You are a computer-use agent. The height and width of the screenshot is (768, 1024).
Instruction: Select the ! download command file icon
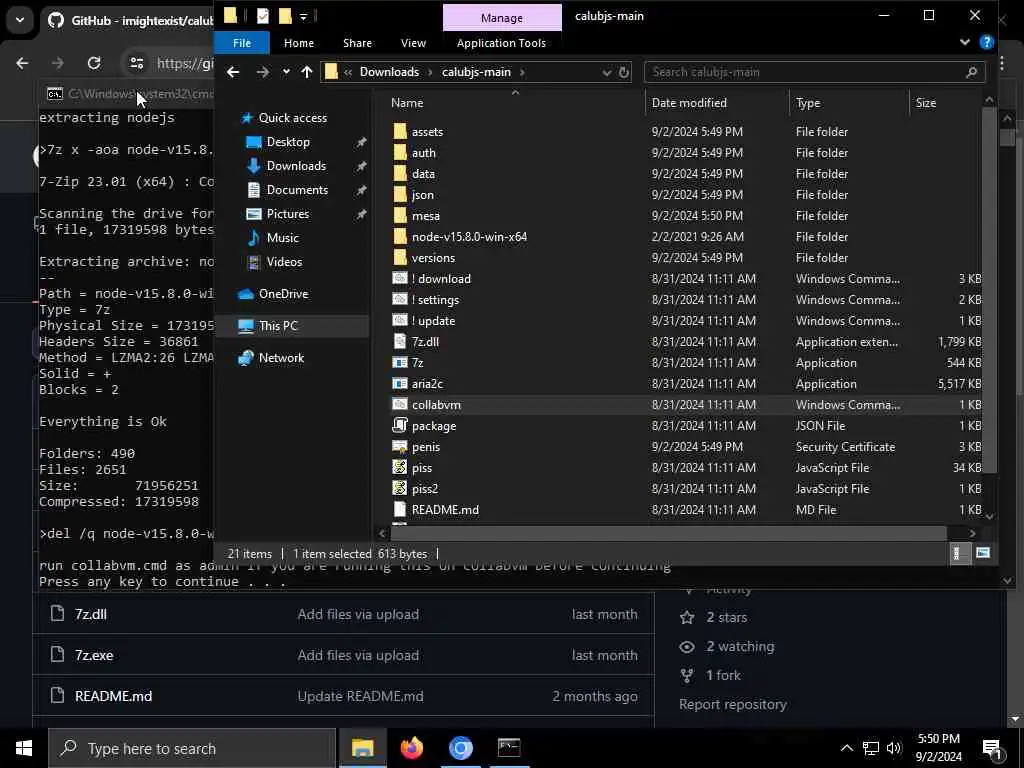400,278
